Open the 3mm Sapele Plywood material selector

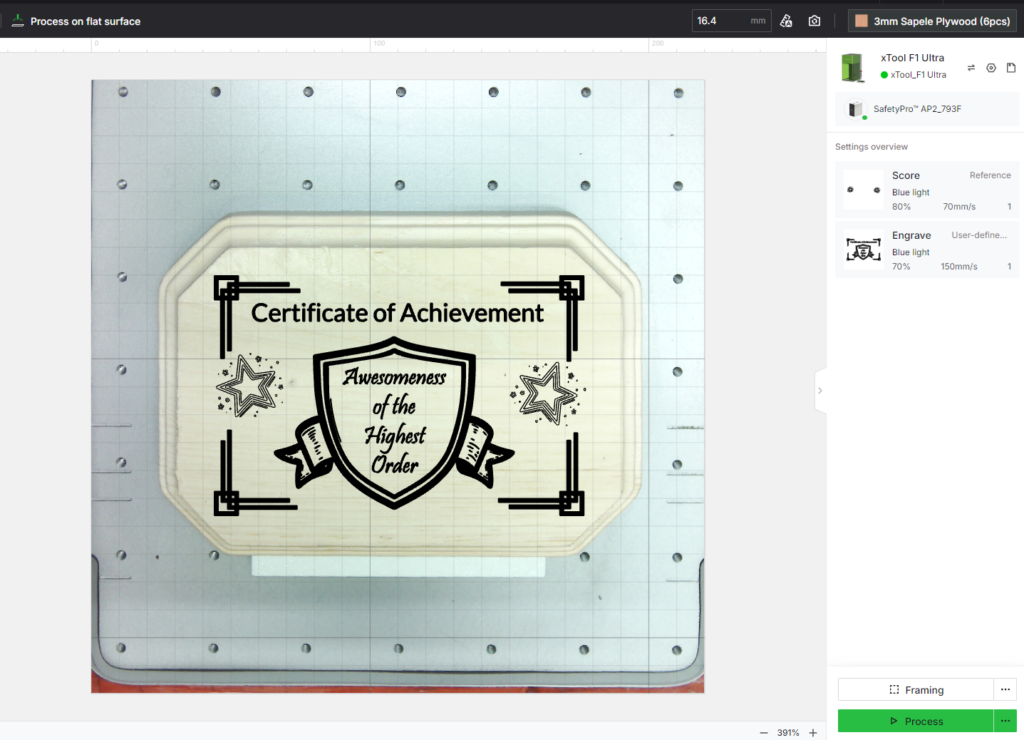933,21
